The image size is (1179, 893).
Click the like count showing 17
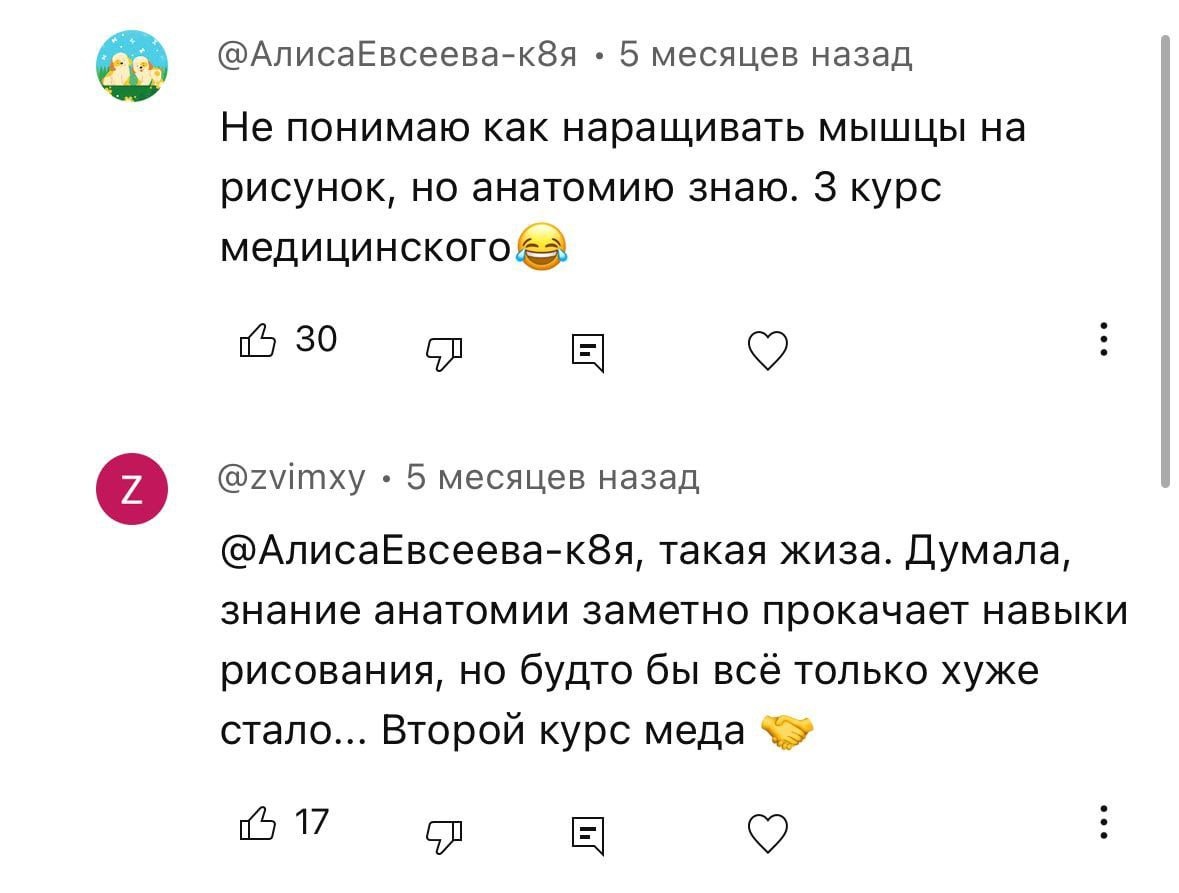(x=312, y=823)
